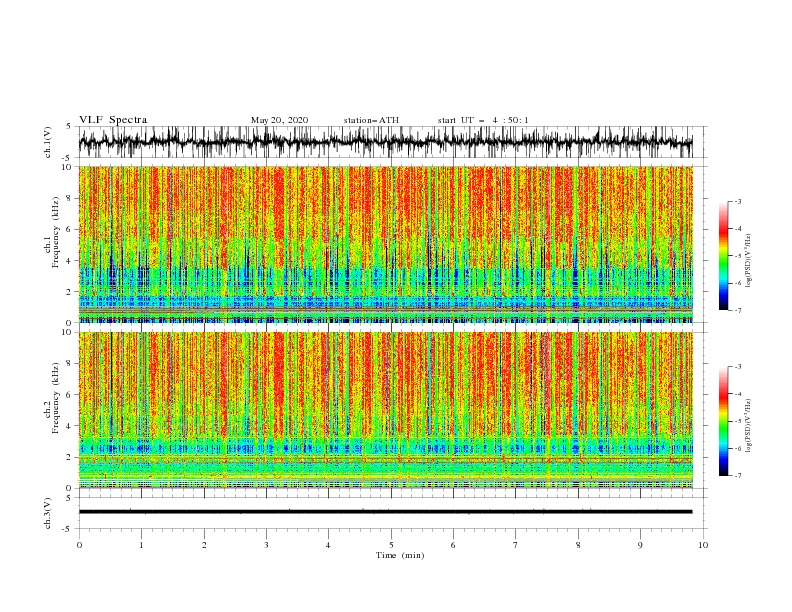The width and height of the screenshot is (792, 612).
Task: Select the "start UT = 4 :50: 1" text
Action: point(483,120)
